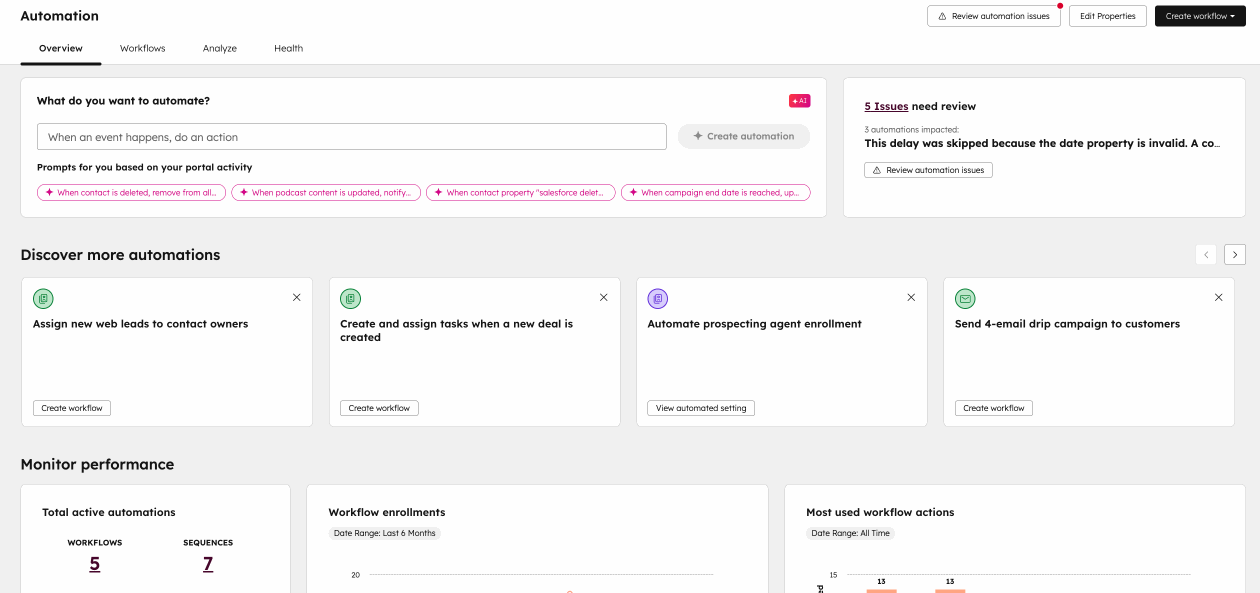1260x593 pixels.
Task: Click the left arrow in Discover more automations
Action: coord(1205,254)
